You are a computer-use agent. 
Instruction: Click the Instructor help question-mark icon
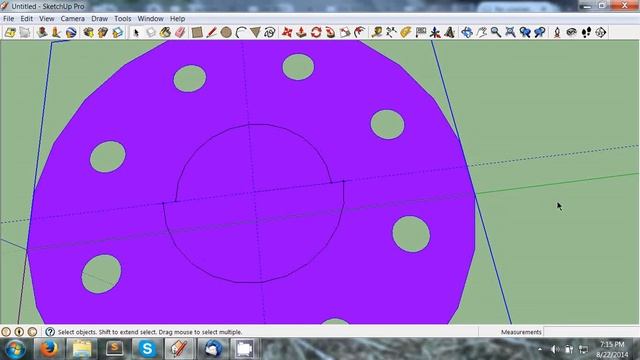pos(50,332)
